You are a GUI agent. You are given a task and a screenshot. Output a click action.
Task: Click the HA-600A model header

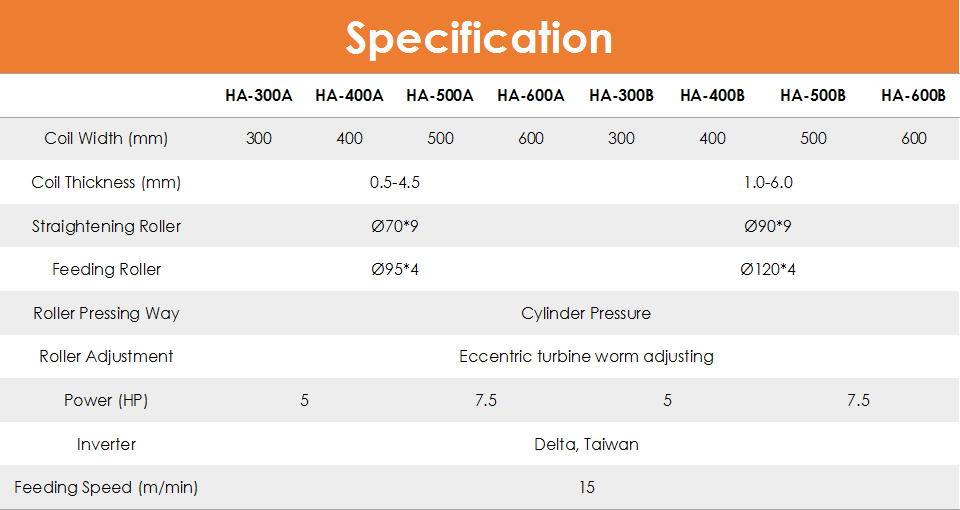point(531,96)
